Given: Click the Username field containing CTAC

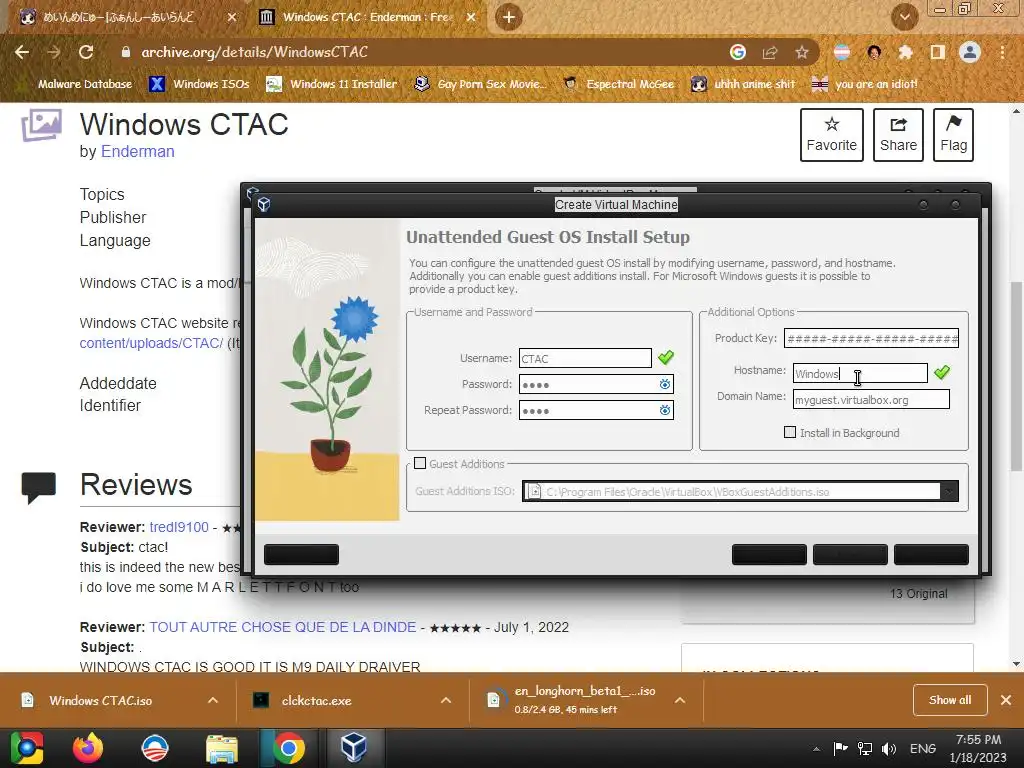Looking at the screenshot, I should pos(585,359).
